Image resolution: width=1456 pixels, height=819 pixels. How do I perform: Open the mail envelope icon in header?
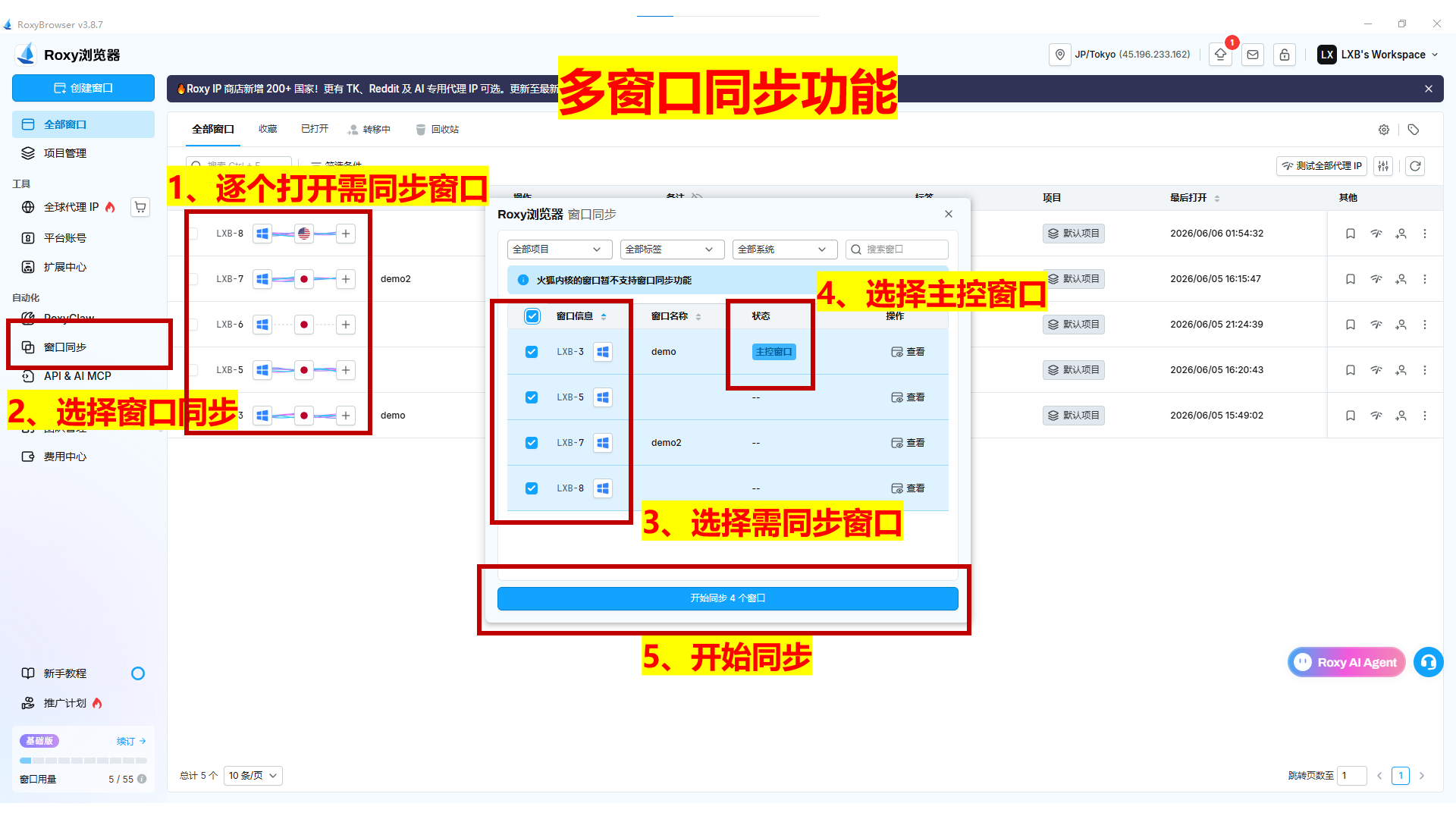(x=1253, y=55)
